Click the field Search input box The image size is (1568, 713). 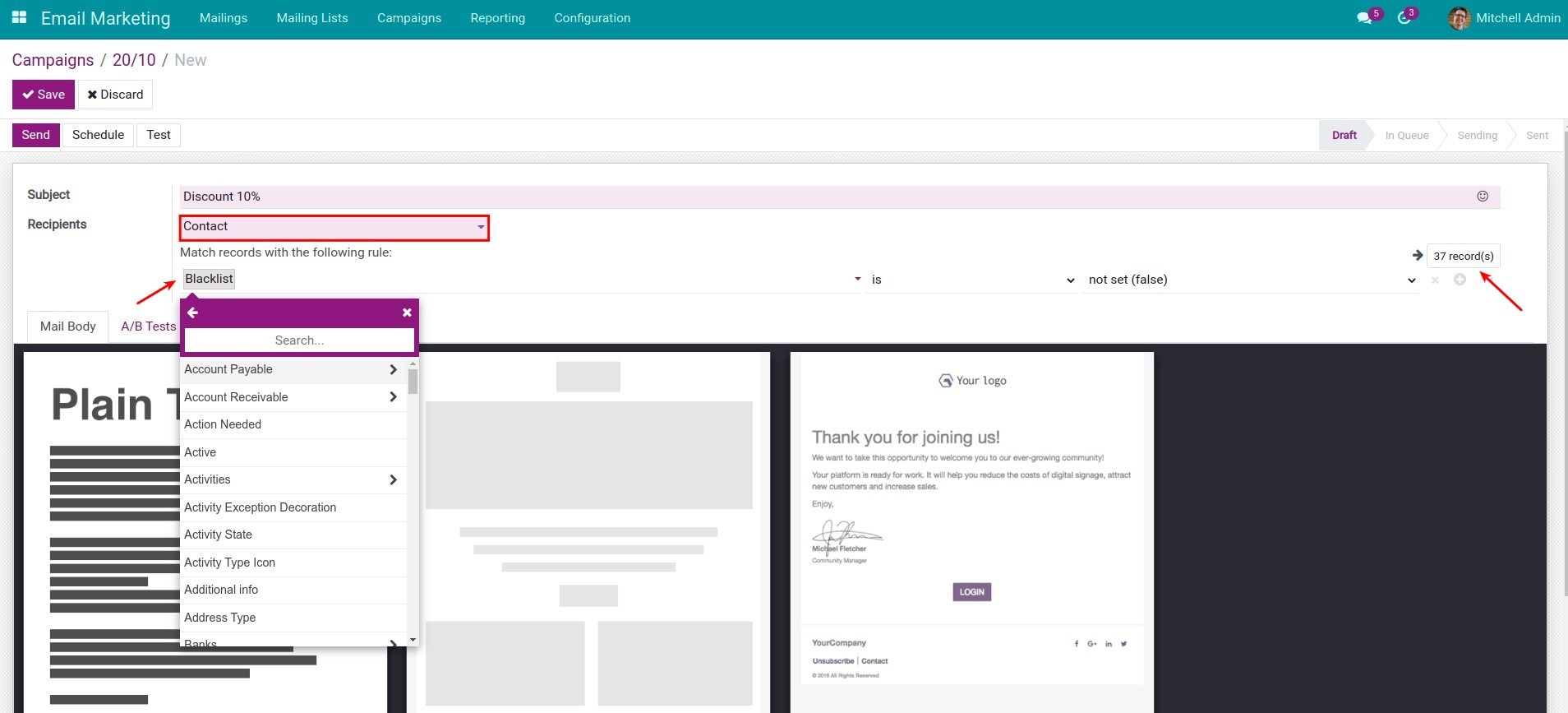pos(299,340)
